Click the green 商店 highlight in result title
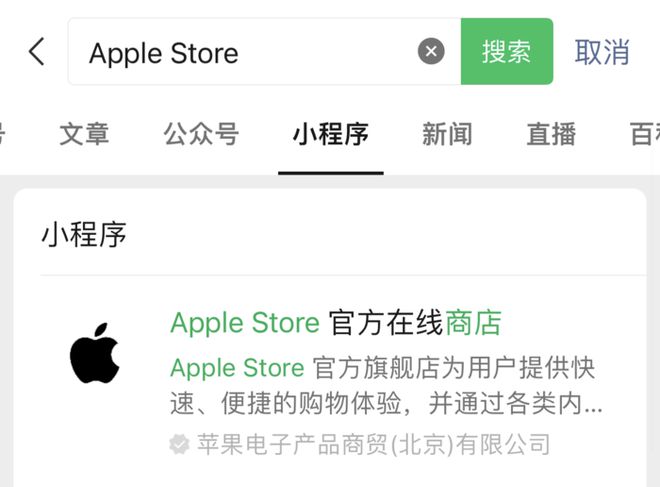The image size is (660, 487). 473,323
